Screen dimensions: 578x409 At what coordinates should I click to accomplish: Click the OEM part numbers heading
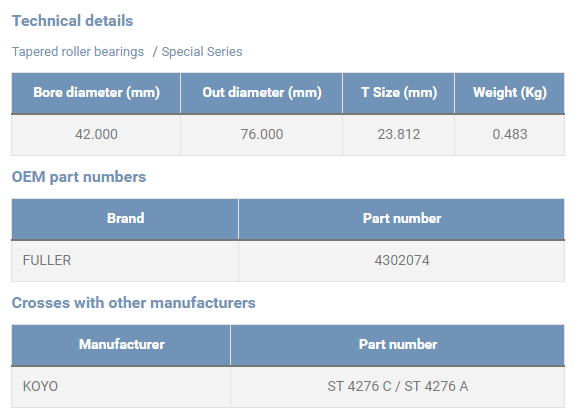pos(79,177)
